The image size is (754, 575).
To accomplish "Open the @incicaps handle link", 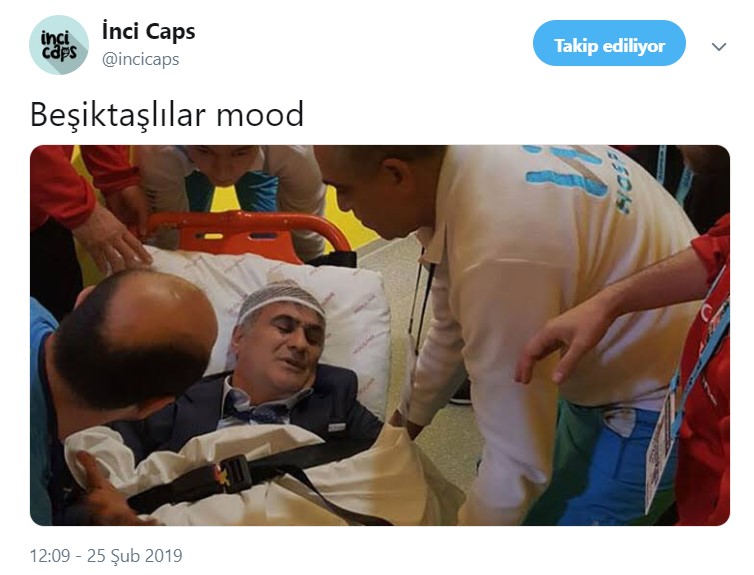I will (x=140, y=60).
